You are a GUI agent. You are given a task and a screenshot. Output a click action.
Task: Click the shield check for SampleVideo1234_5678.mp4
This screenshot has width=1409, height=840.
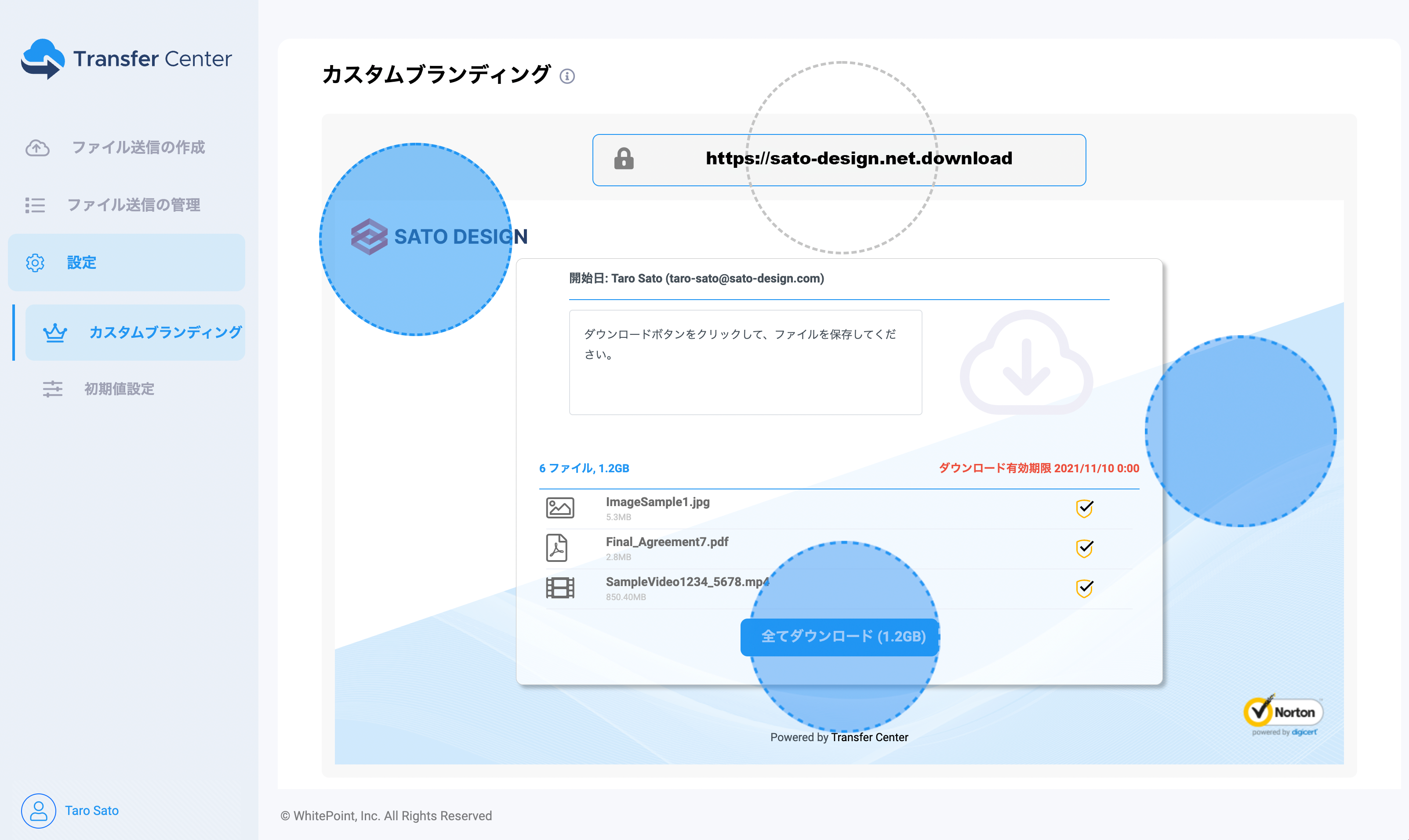(x=1084, y=588)
